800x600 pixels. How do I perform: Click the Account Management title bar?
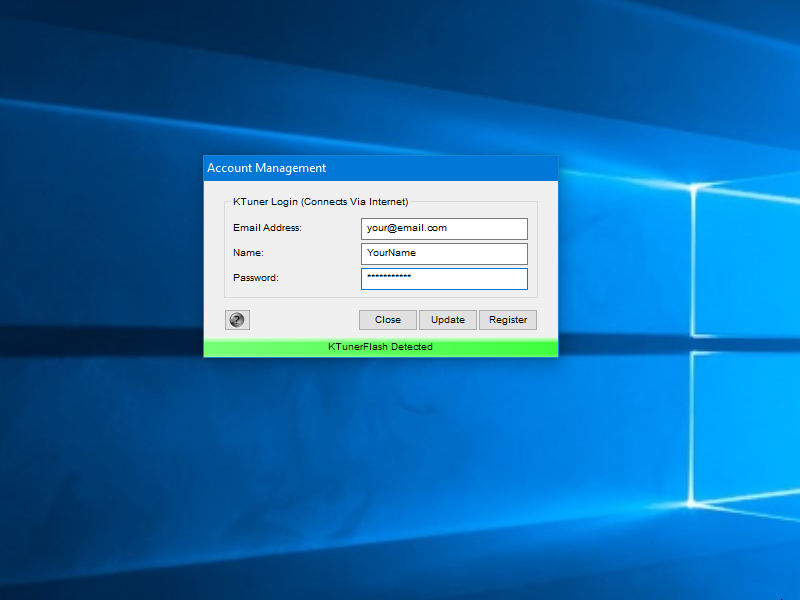coord(380,168)
